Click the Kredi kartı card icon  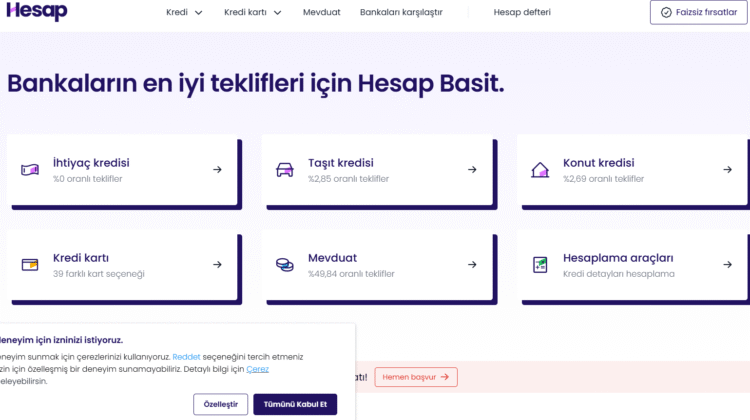(30, 265)
